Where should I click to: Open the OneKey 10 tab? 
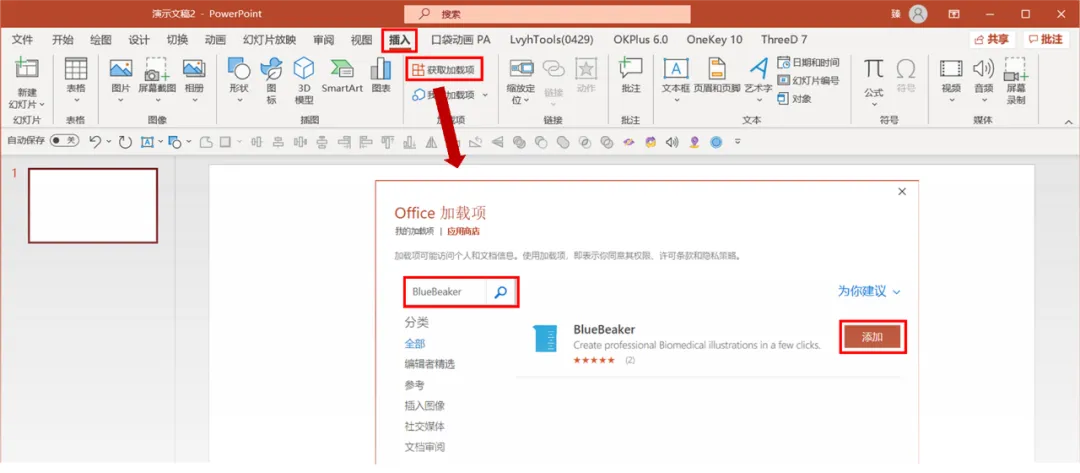[714, 39]
